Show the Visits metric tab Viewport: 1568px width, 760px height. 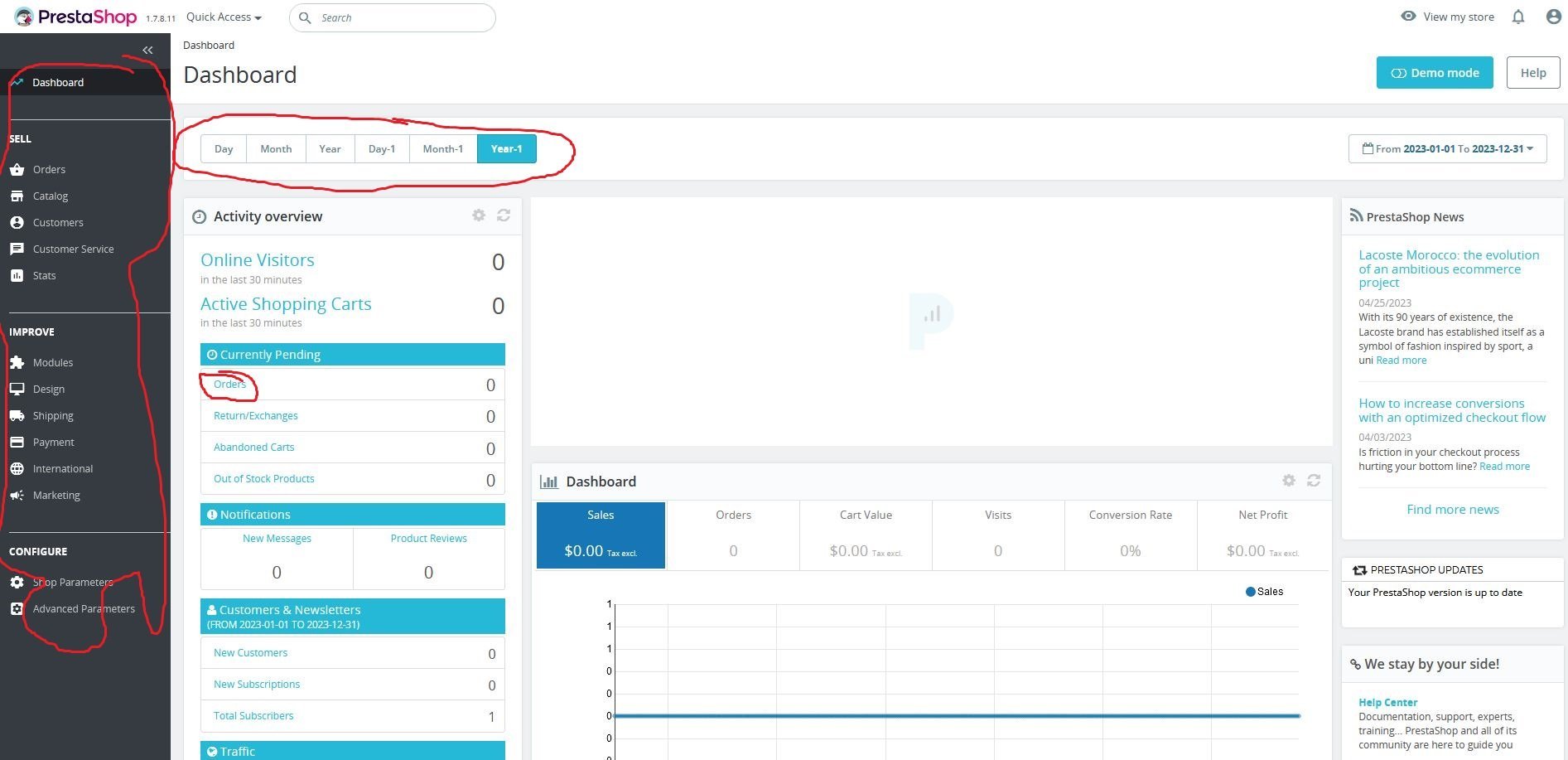998,535
